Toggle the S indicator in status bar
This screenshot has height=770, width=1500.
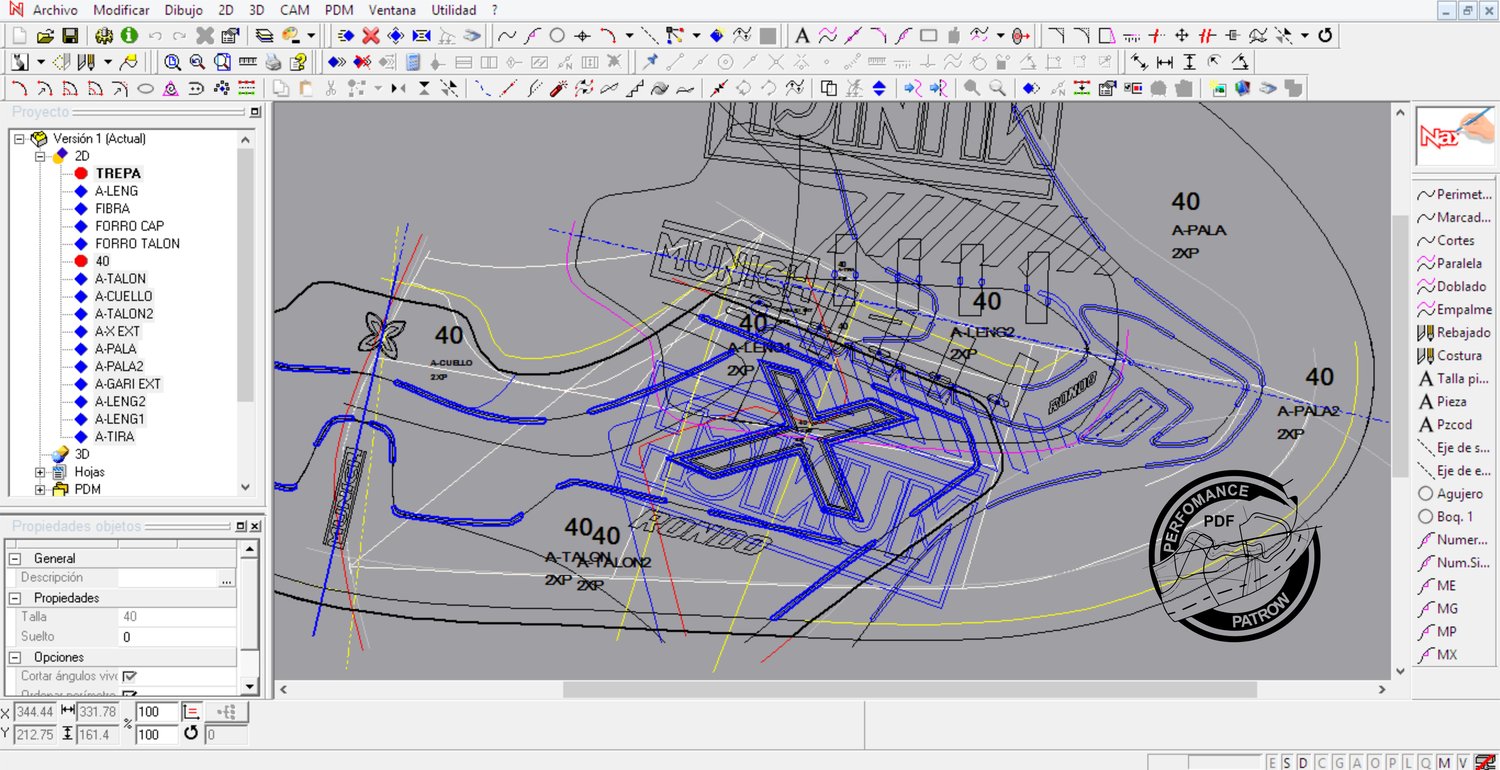click(x=1288, y=763)
